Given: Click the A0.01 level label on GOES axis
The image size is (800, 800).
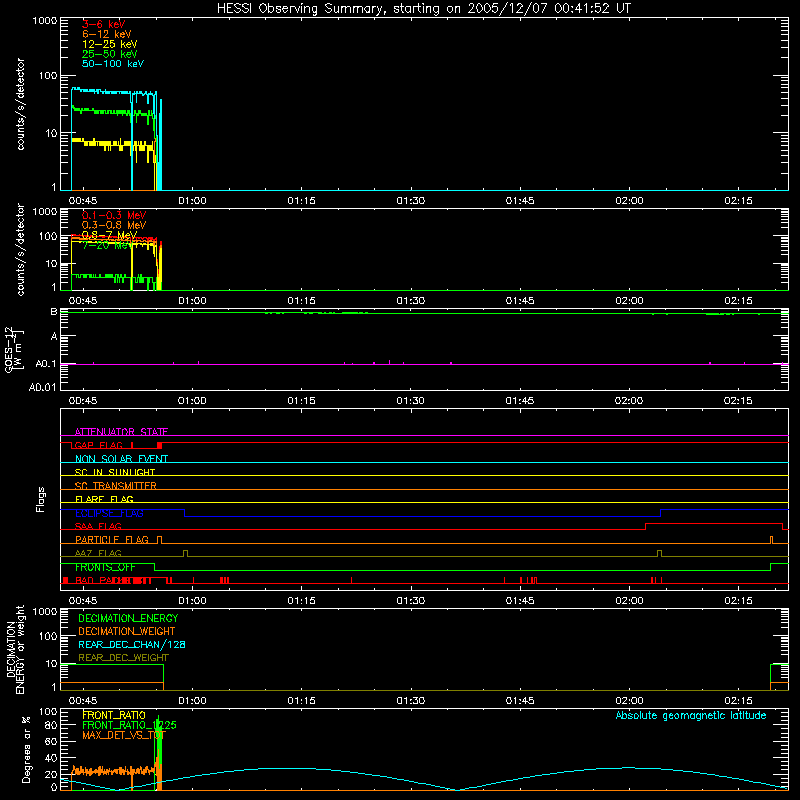Looking at the screenshot, I should [x=42, y=387].
